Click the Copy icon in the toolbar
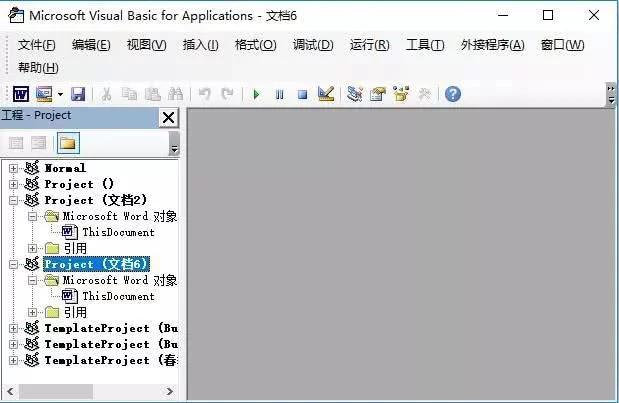 (129, 94)
